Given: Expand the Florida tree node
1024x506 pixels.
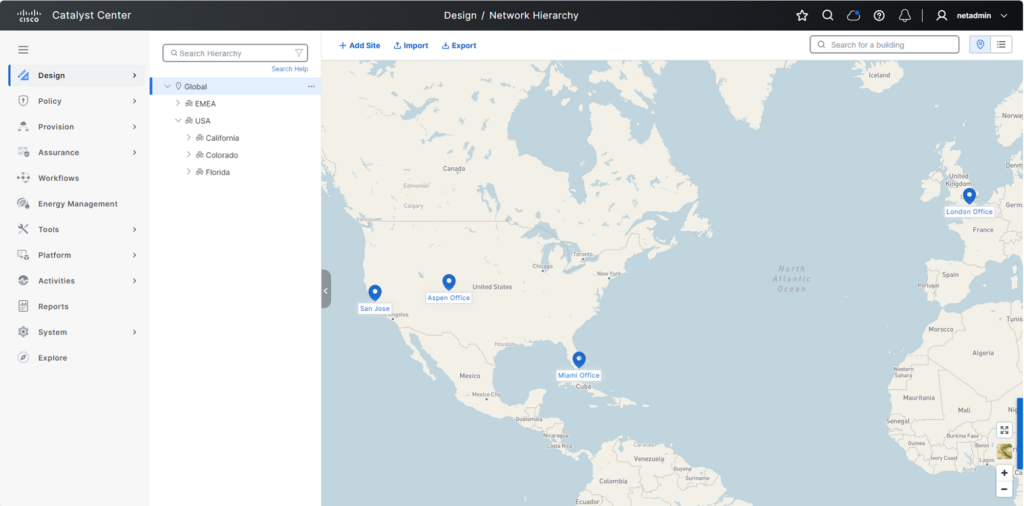Looking at the screenshot, I should (188, 172).
